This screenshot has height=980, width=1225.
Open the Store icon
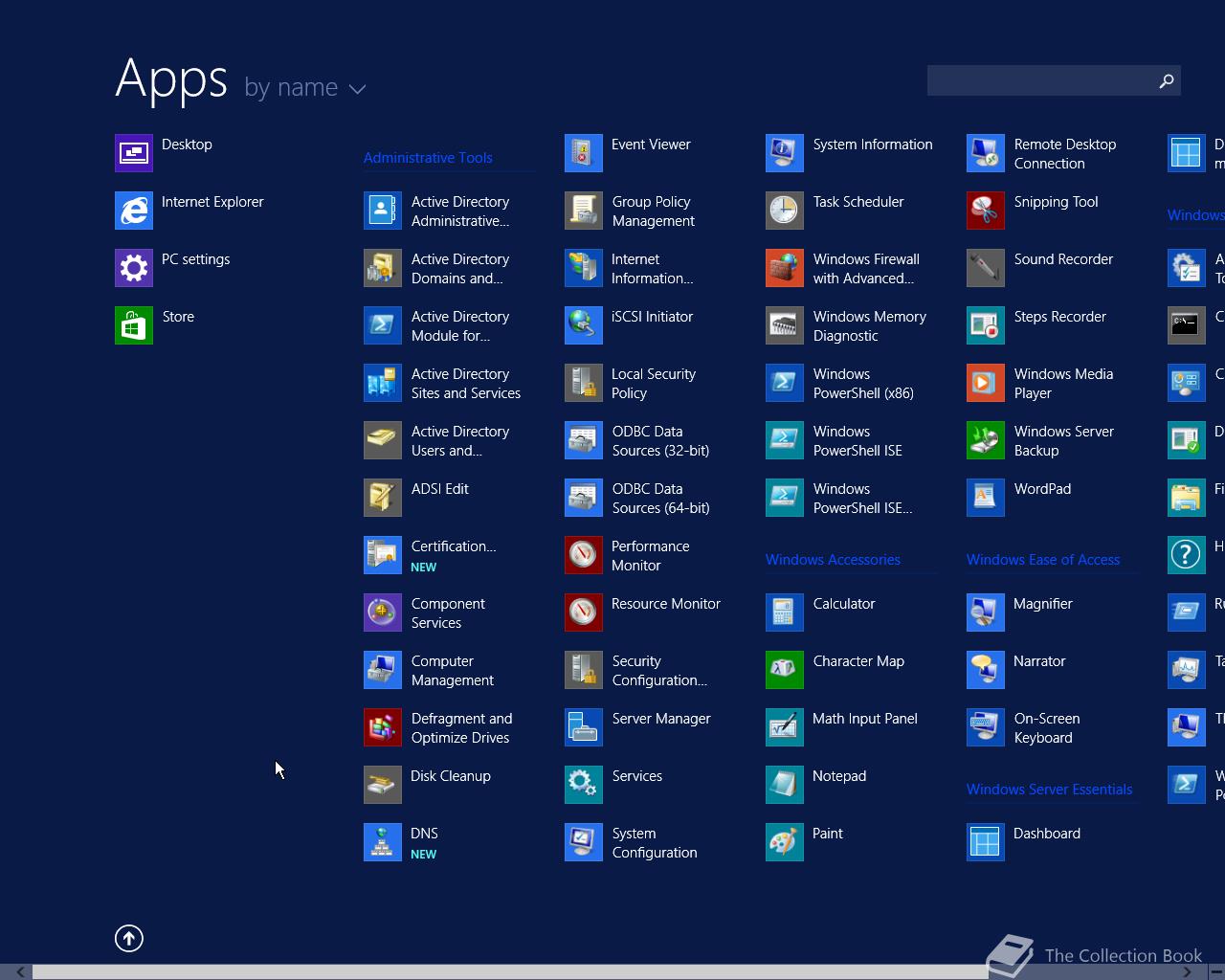point(134,325)
